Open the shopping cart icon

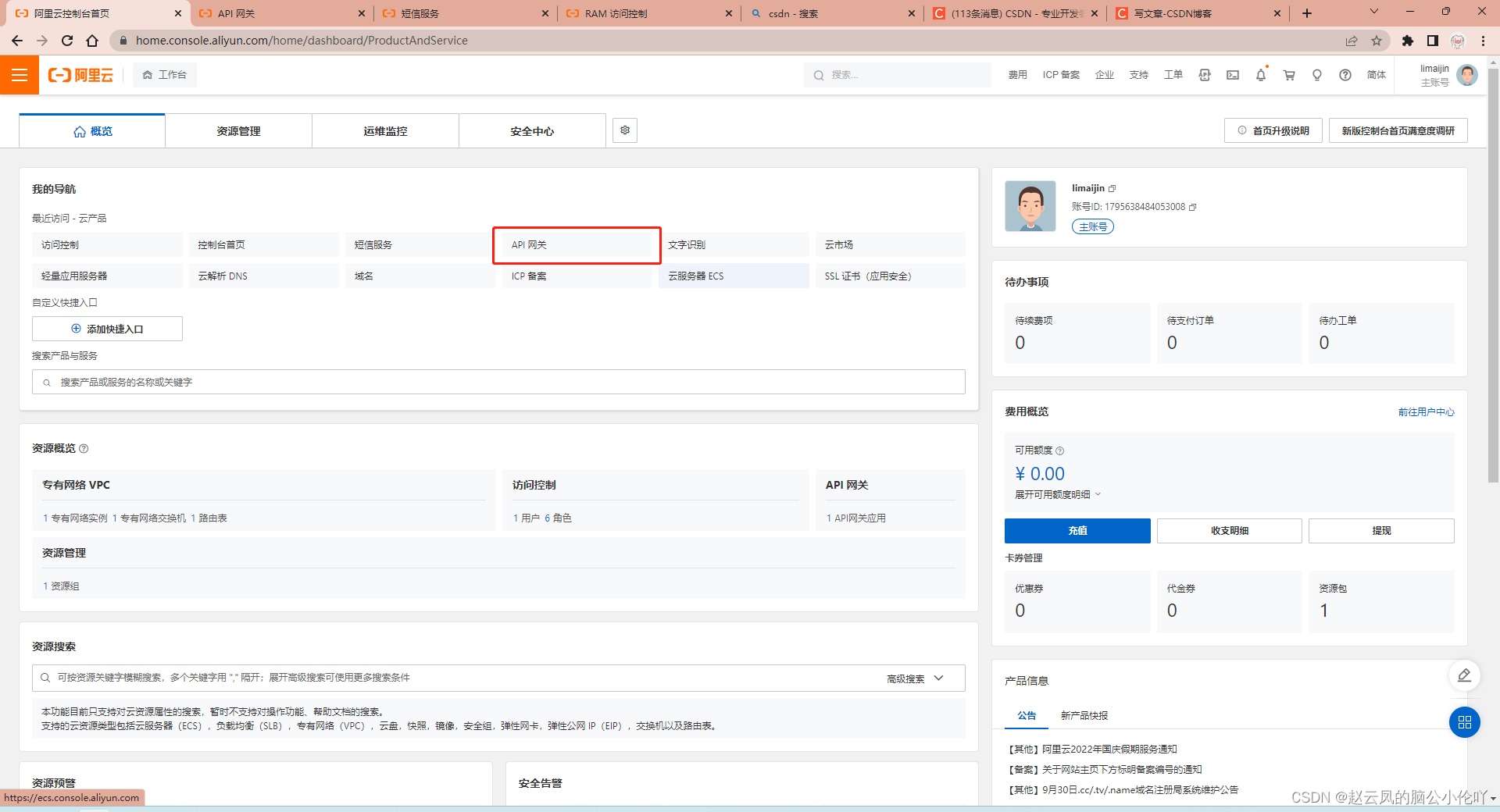(1289, 75)
